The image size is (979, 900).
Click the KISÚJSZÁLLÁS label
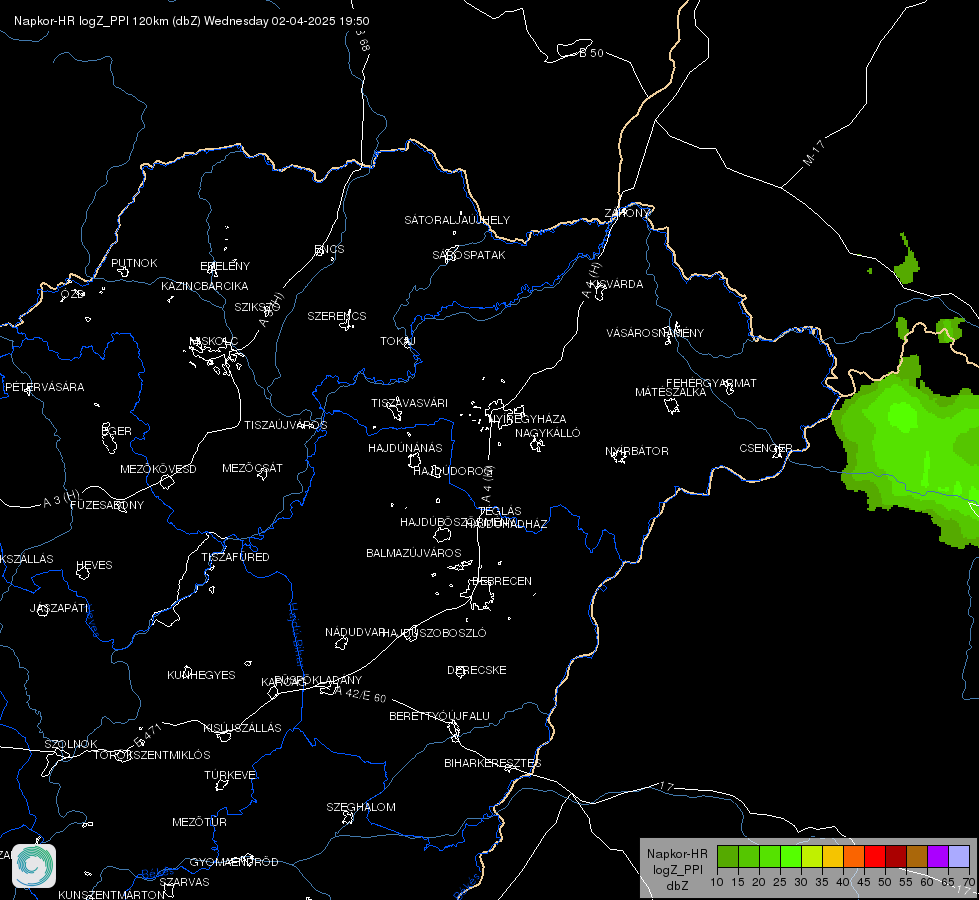click(x=242, y=728)
